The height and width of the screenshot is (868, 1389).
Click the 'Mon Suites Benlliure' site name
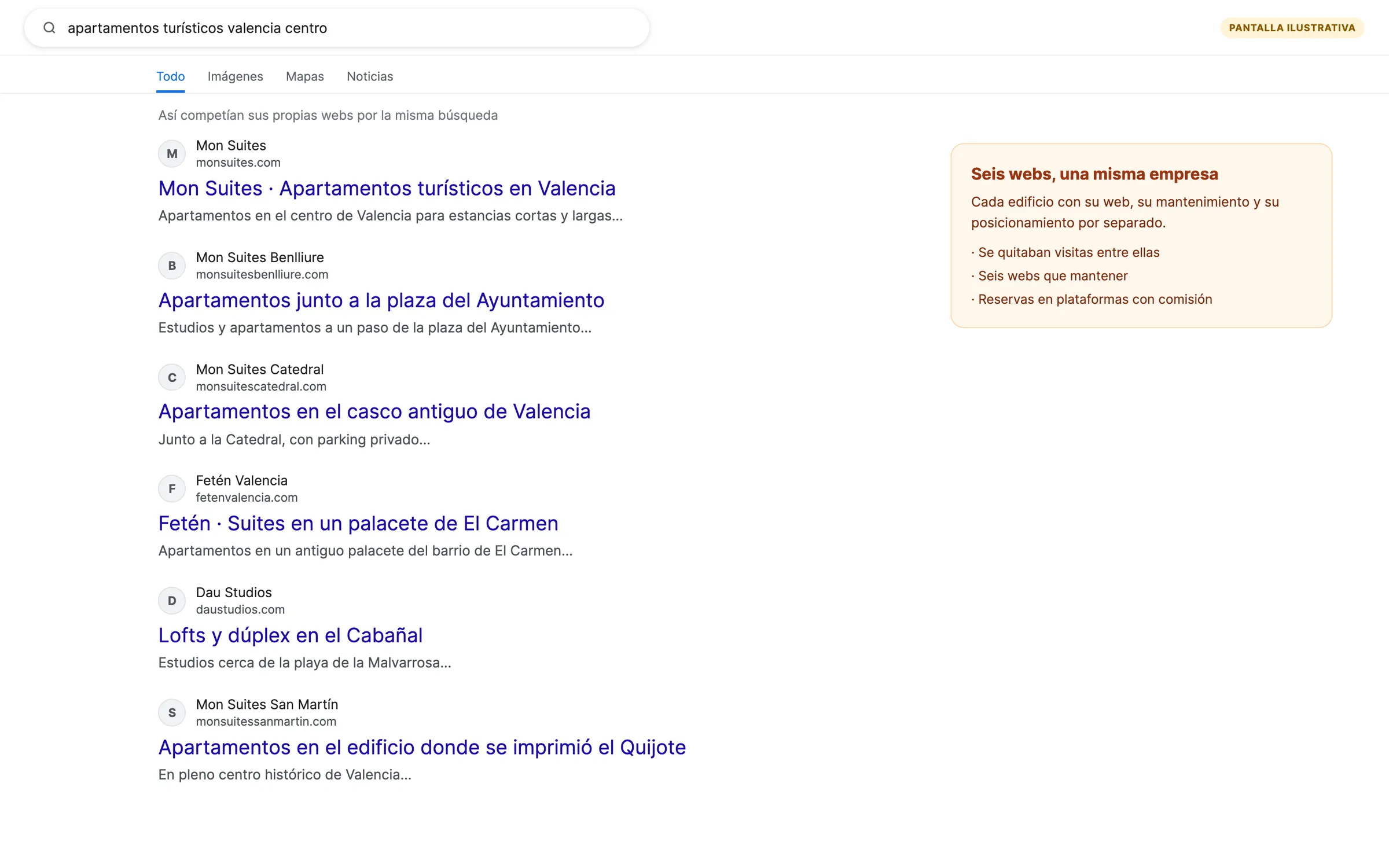point(260,258)
